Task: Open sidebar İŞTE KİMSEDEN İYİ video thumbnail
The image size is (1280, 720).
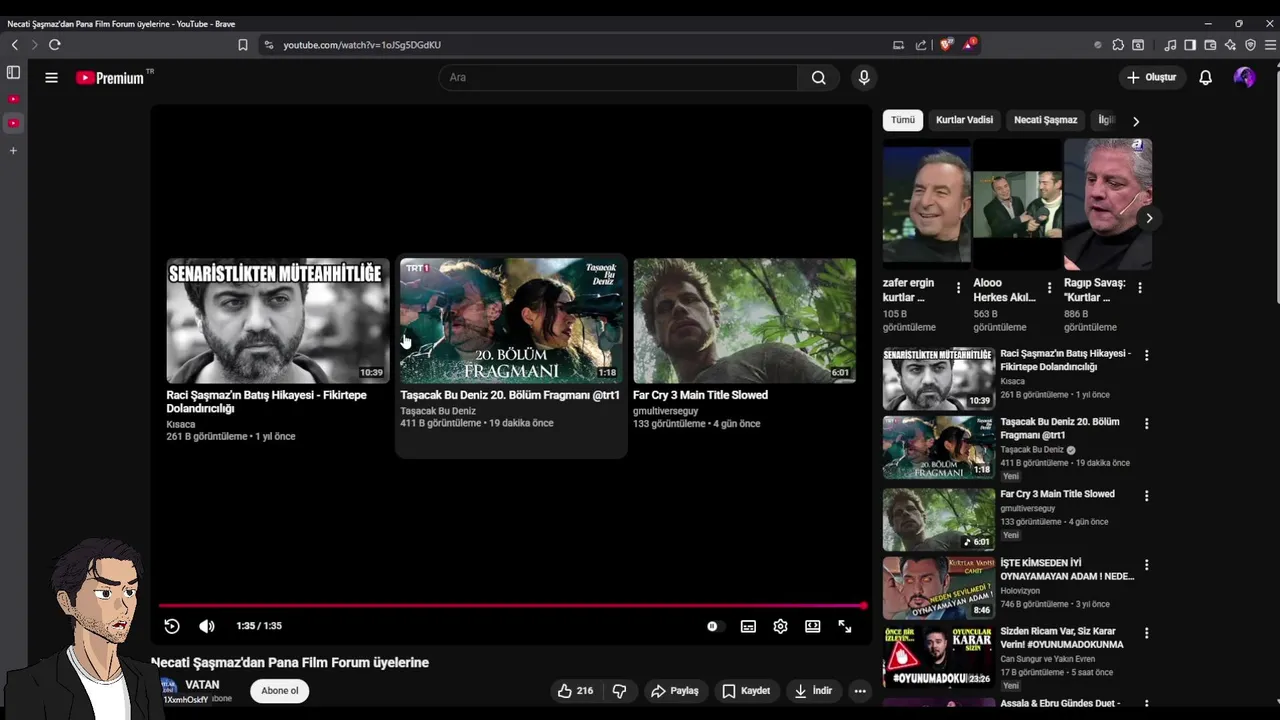Action: click(938, 588)
